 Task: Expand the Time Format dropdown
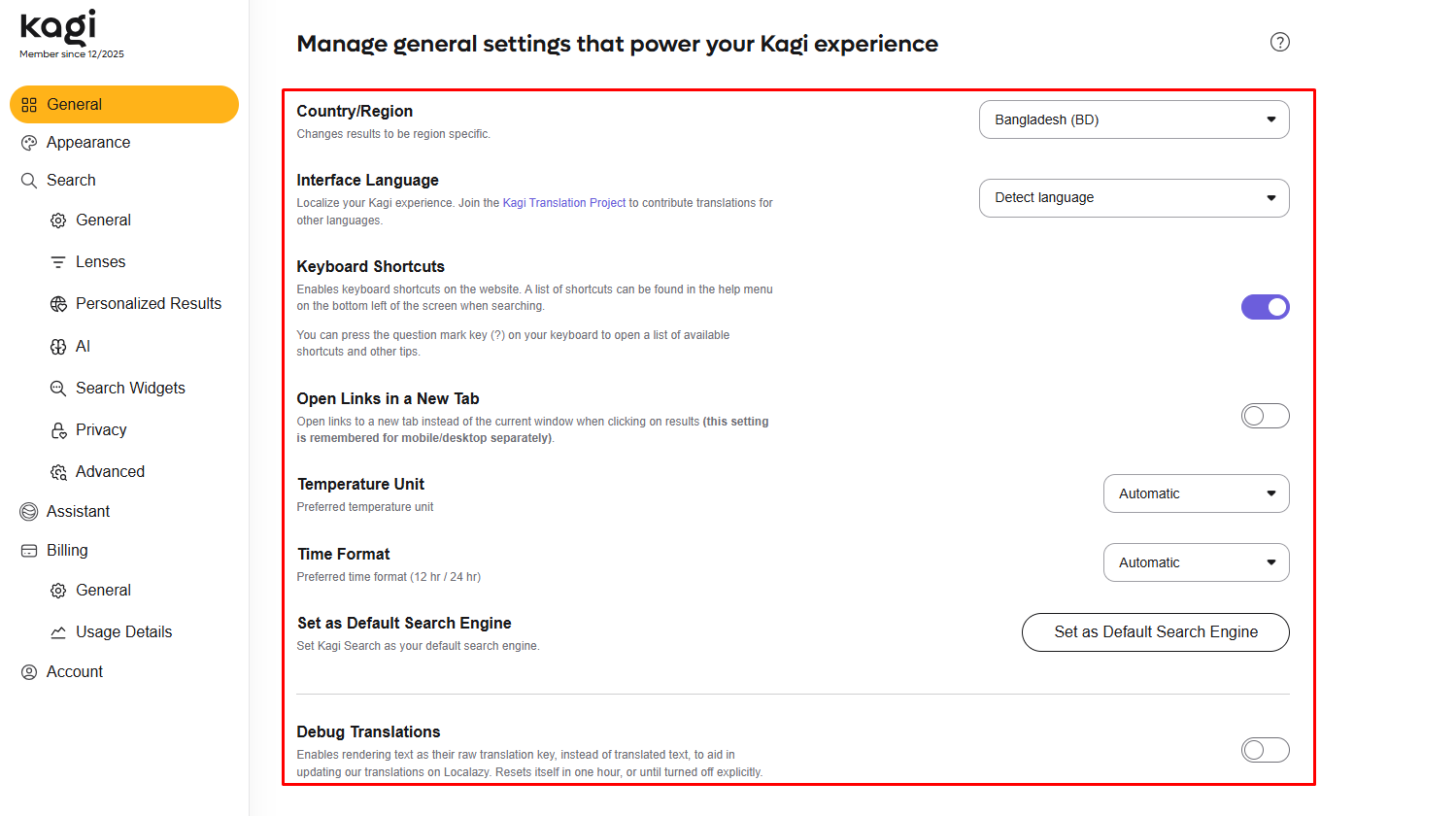tap(1196, 562)
